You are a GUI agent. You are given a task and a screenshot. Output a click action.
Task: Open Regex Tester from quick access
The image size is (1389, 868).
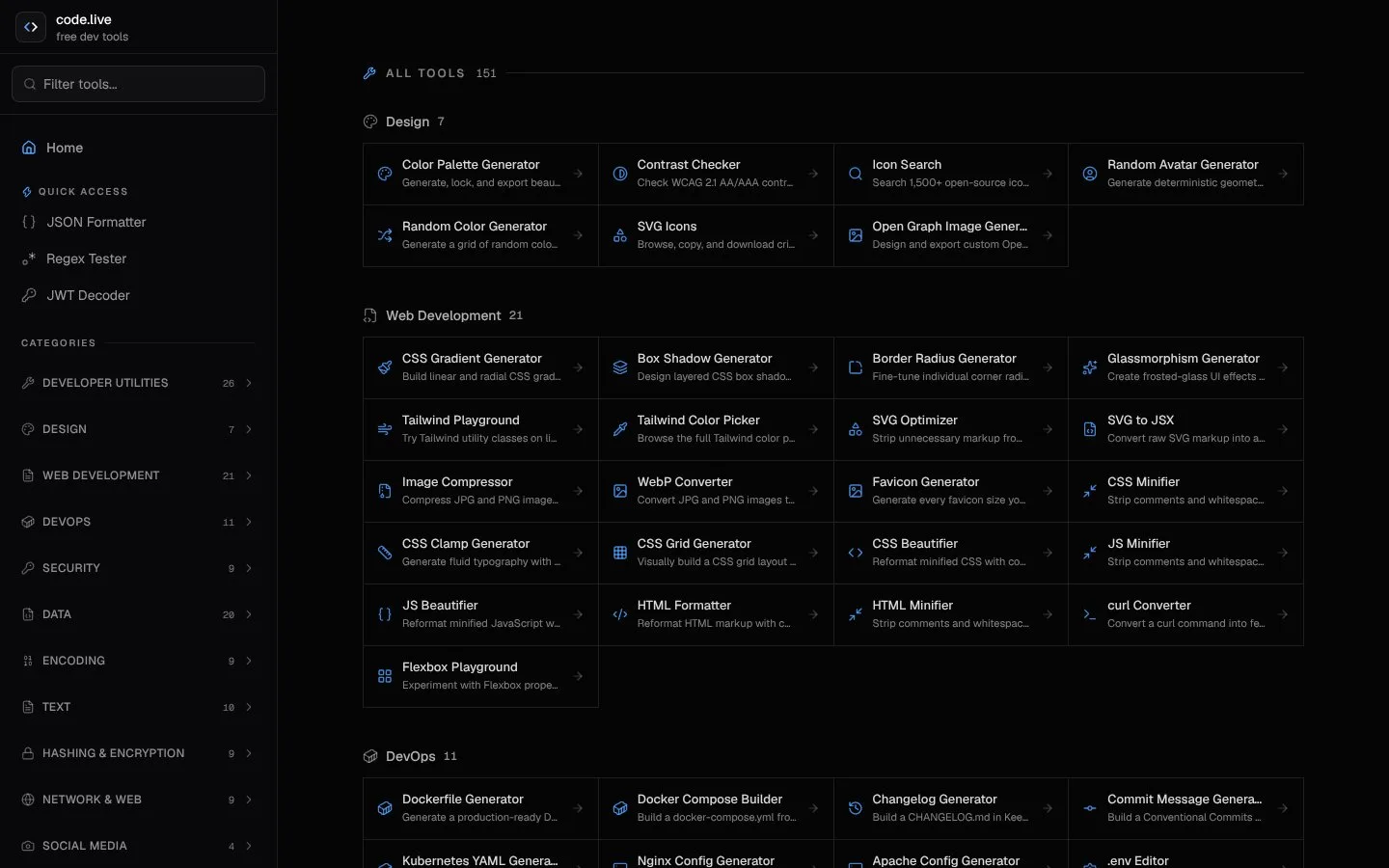pyautogui.click(x=138, y=258)
